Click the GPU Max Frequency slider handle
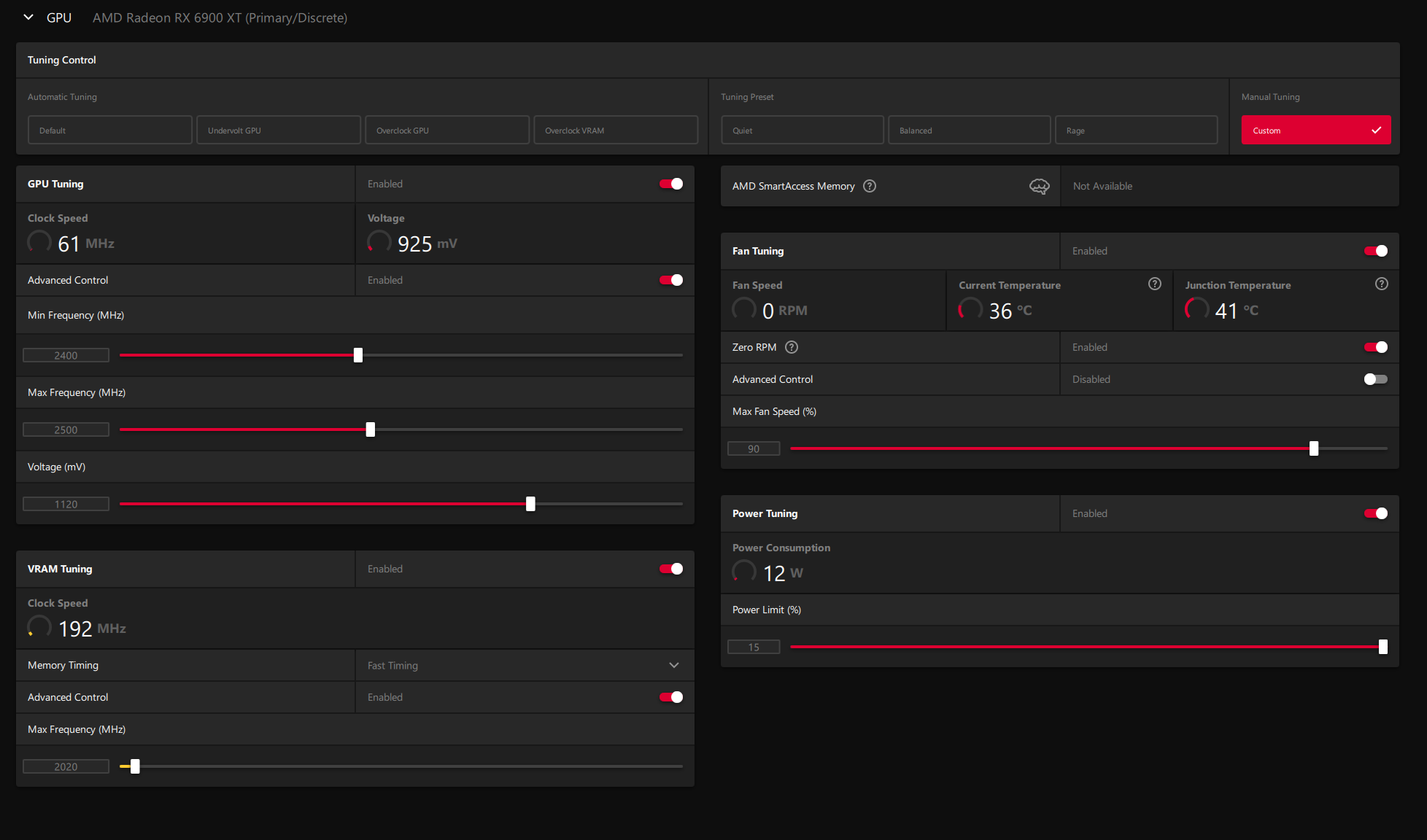 pyautogui.click(x=371, y=429)
